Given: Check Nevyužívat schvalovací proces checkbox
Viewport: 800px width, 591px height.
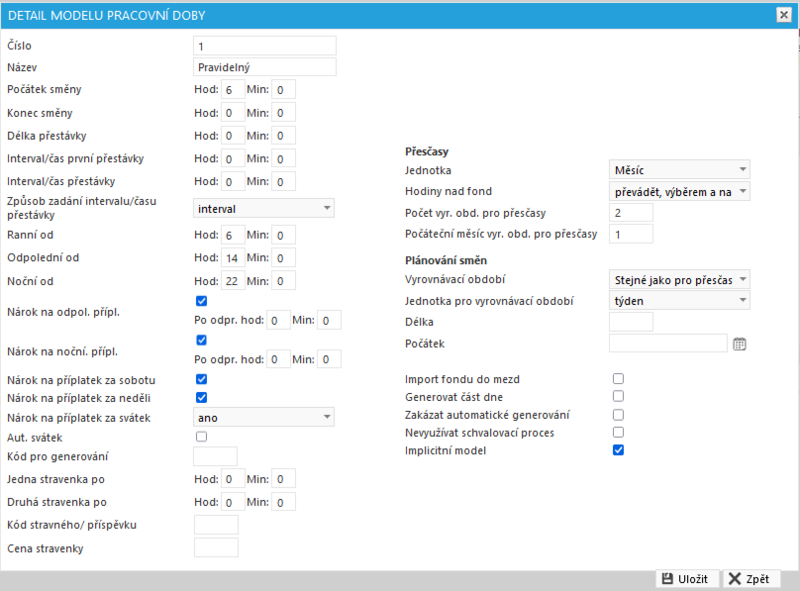Looking at the screenshot, I should (x=618, y=432).
